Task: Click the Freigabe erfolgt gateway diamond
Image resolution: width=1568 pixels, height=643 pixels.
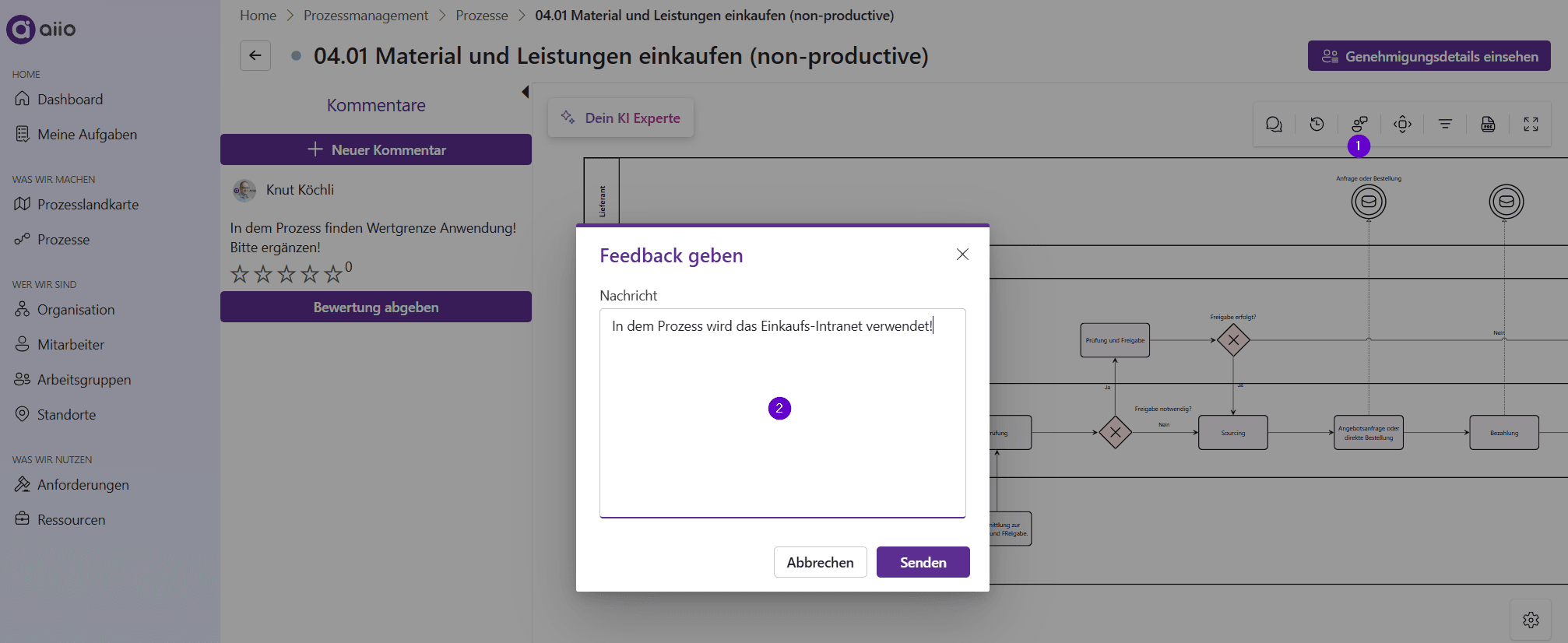Action: click(1233, 340)
